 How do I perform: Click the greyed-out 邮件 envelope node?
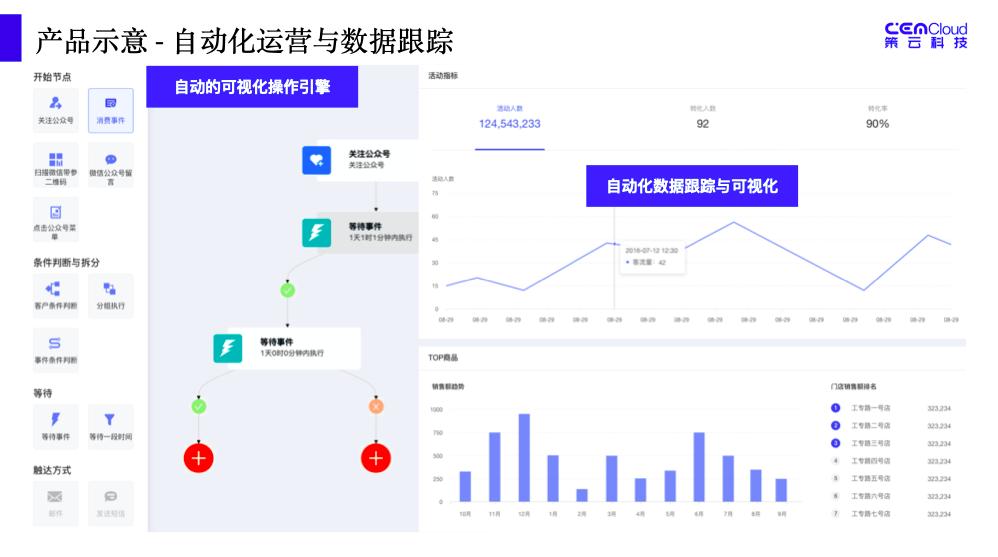[x=55, y=503]
